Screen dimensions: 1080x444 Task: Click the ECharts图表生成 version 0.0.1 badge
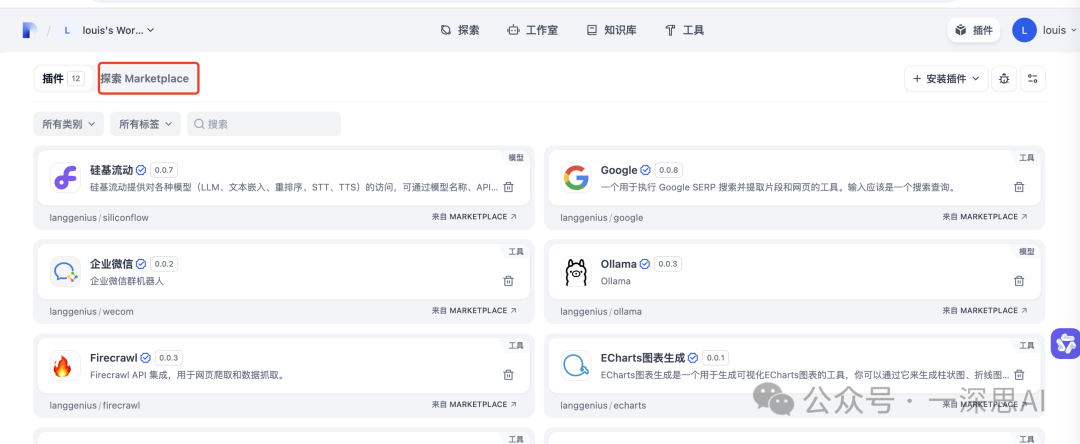coord(715,358)
